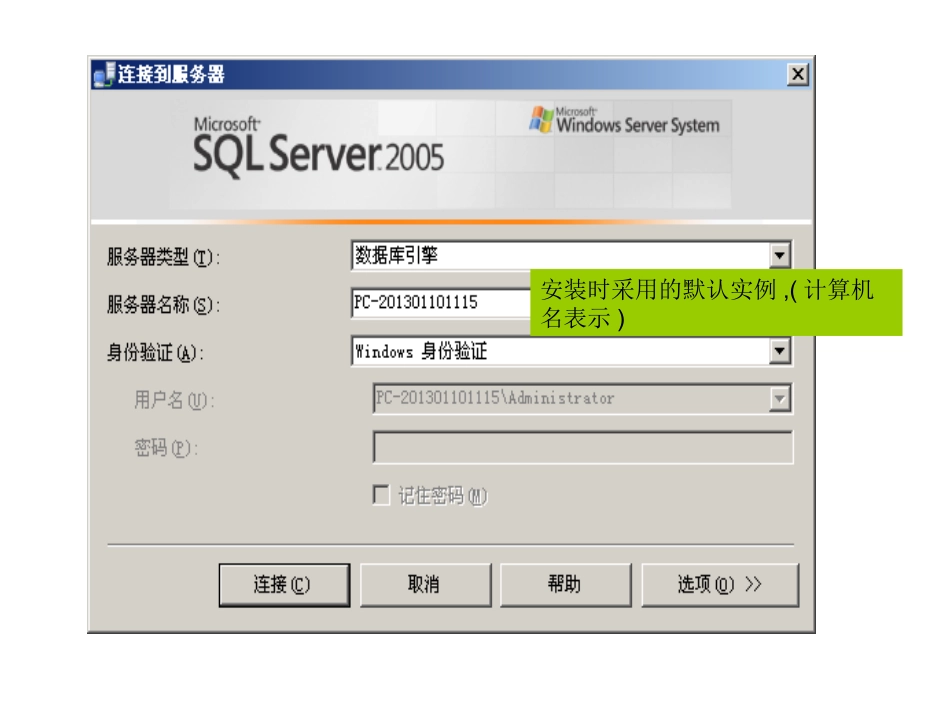Click the 取消 cancel button
The width and height of the screenshot is (950, 713).
point(425,585)
